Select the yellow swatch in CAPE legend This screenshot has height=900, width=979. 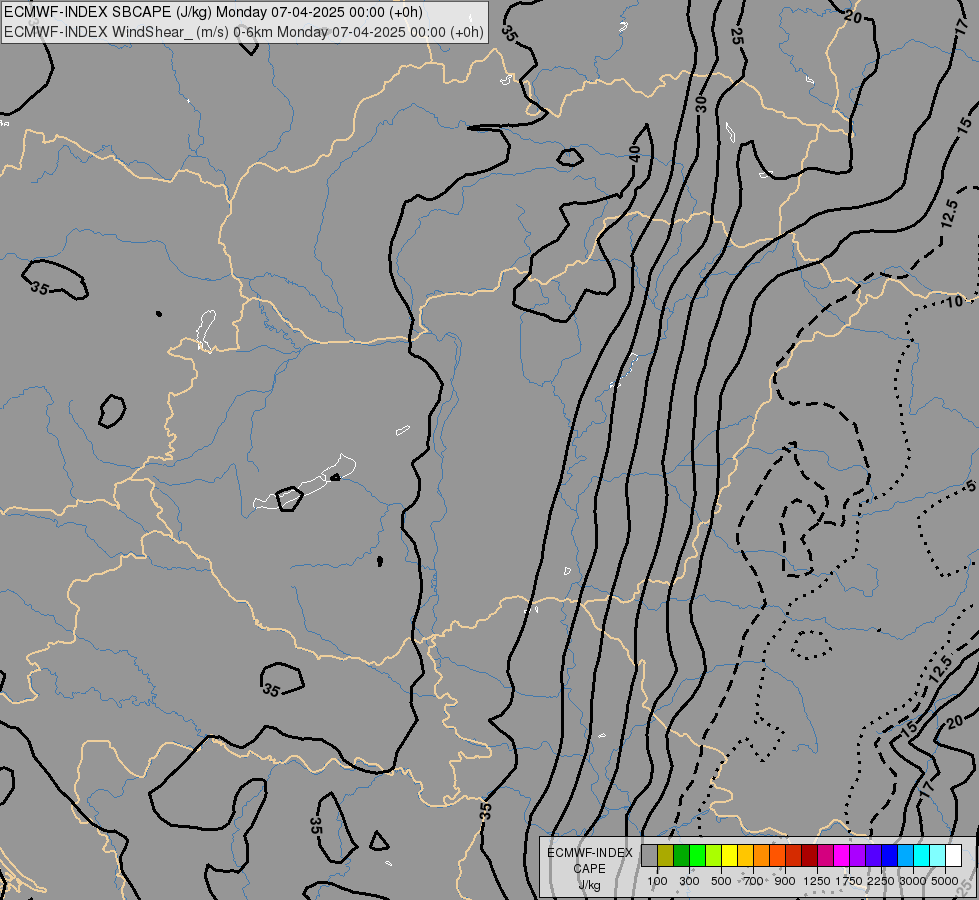729,855
